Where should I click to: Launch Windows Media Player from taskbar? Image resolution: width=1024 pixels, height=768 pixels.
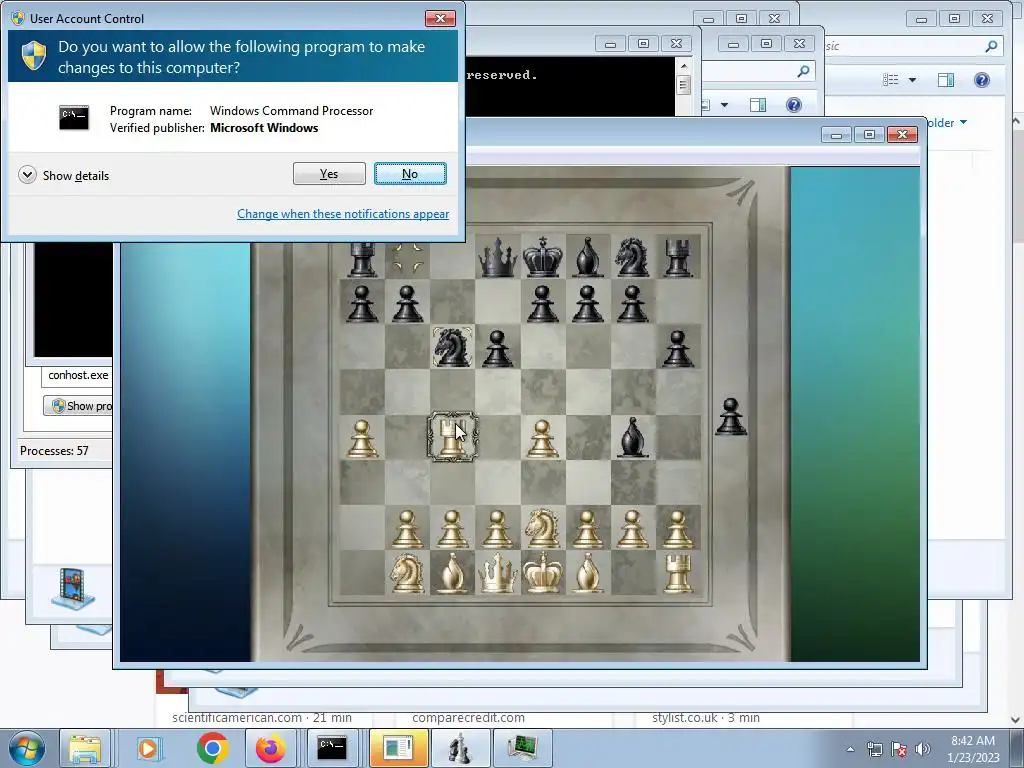[x=148, y=748]
